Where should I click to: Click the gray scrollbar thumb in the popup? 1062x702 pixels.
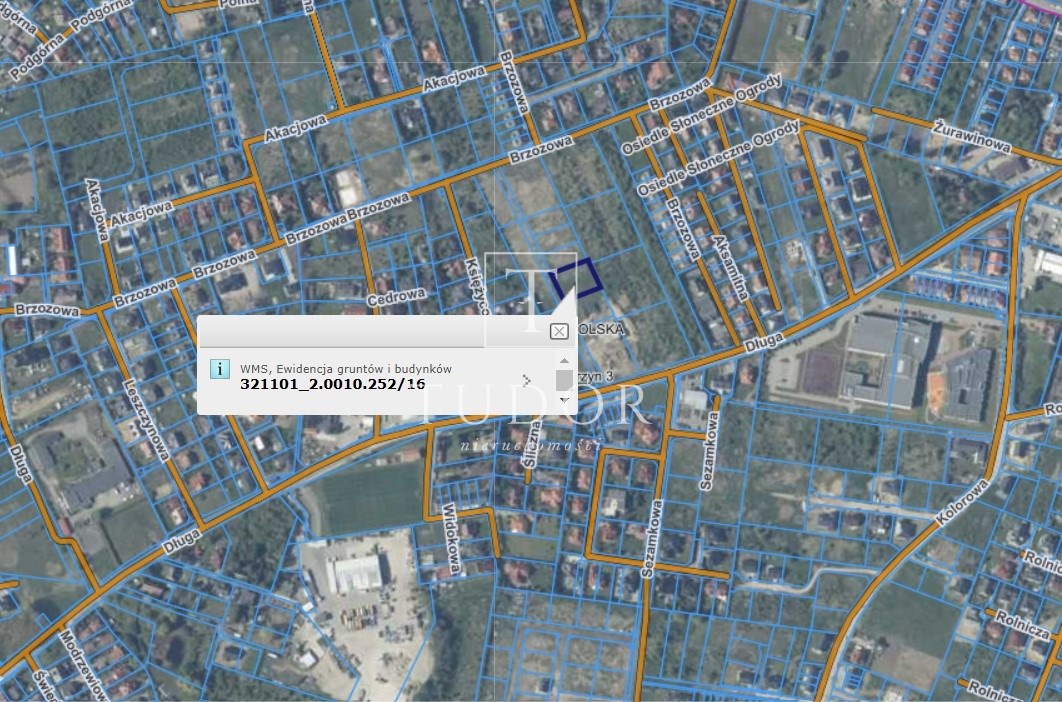(x=564, y=380)
